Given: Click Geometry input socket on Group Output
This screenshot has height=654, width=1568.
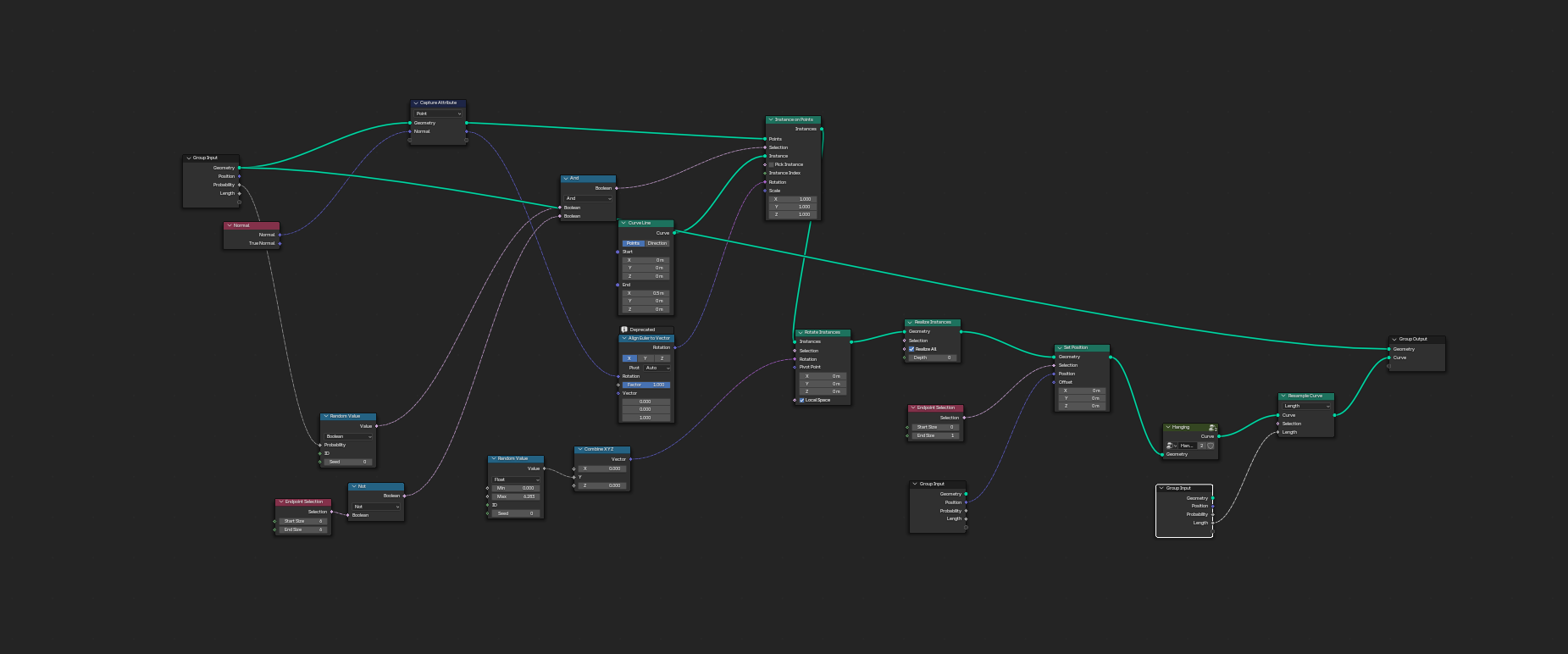Looking at the screenshot, I should tap(1389, 349).
